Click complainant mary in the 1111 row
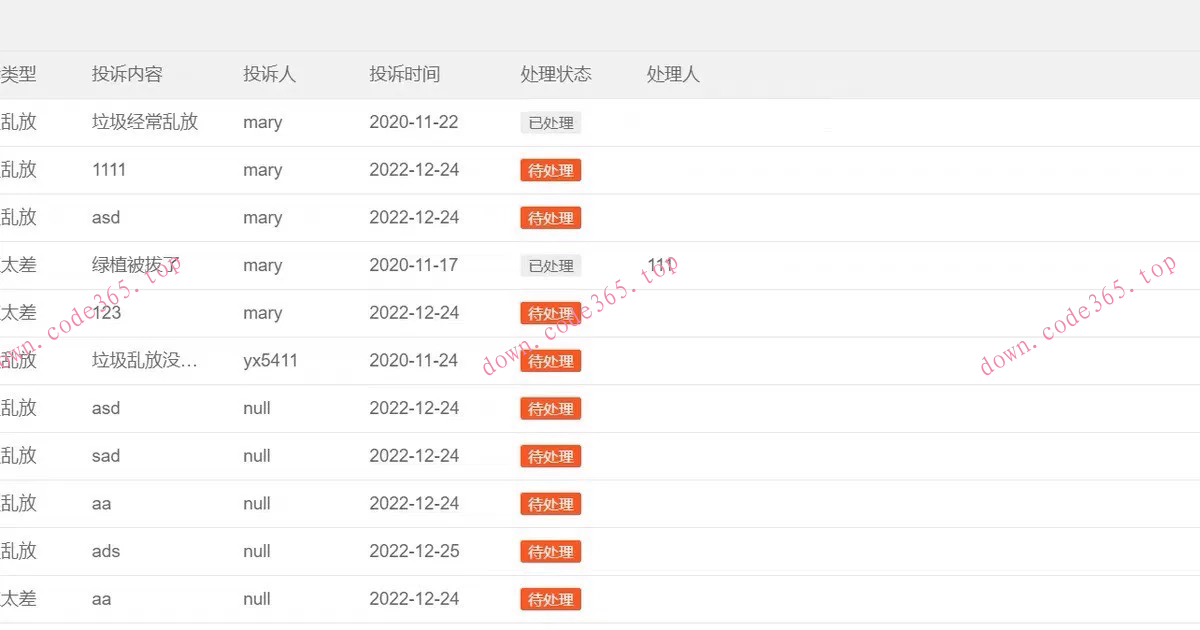 263,171
